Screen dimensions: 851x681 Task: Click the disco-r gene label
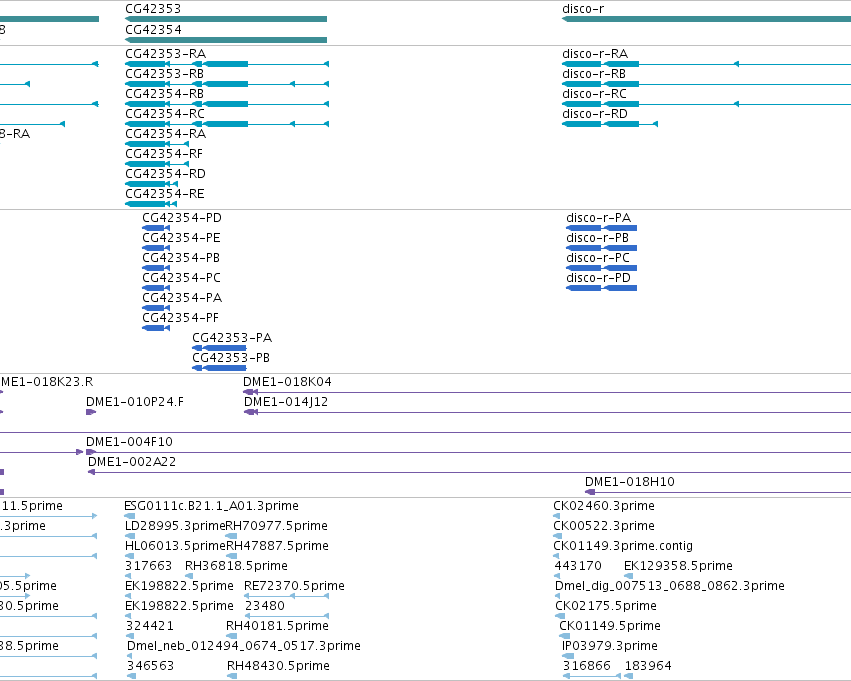[x=583, y=9]
